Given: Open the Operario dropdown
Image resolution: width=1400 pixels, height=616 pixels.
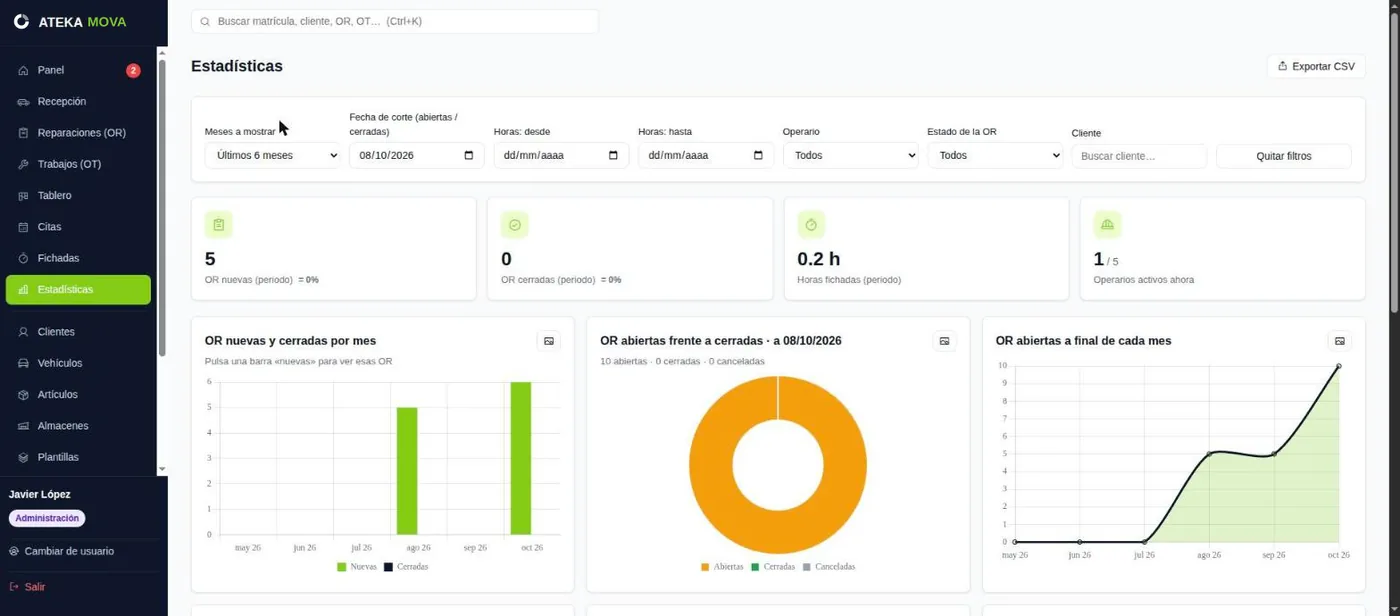Looking at the screenshot, I should click(x=850, y=155).
